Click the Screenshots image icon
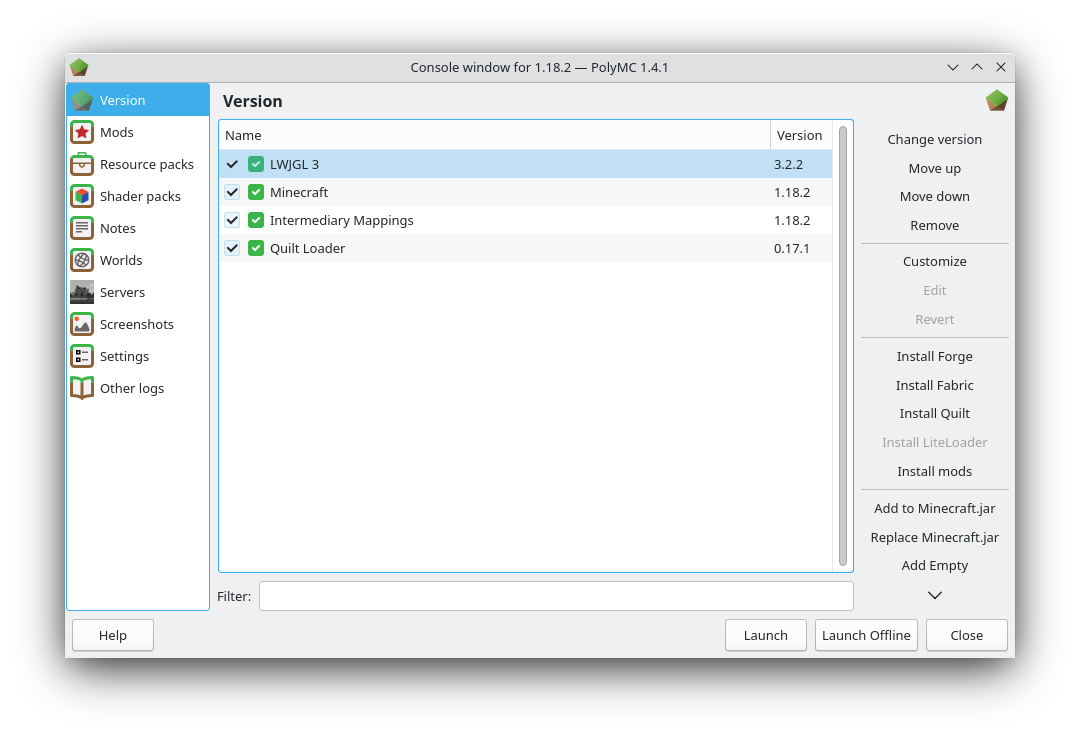Screen dimensions: 1080x735 (x=82, y=324)
